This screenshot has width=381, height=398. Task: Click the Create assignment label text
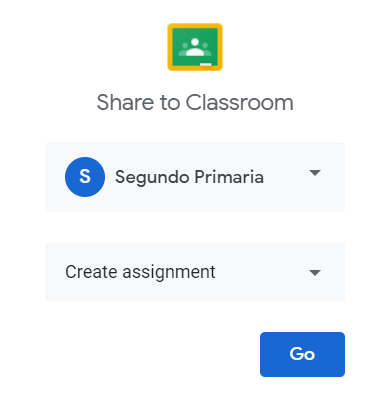point(140,272)
